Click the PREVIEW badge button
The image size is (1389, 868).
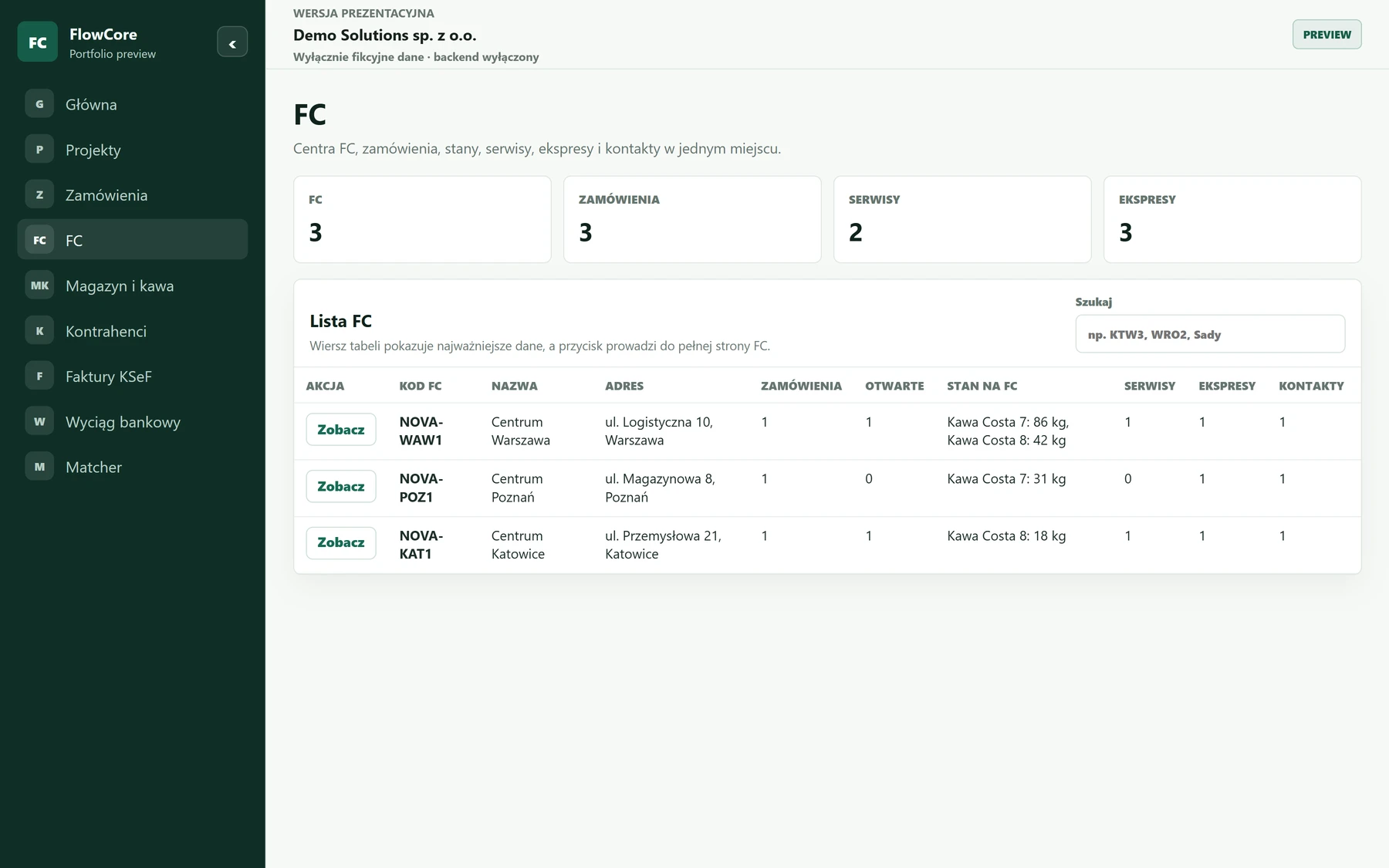1326,35
